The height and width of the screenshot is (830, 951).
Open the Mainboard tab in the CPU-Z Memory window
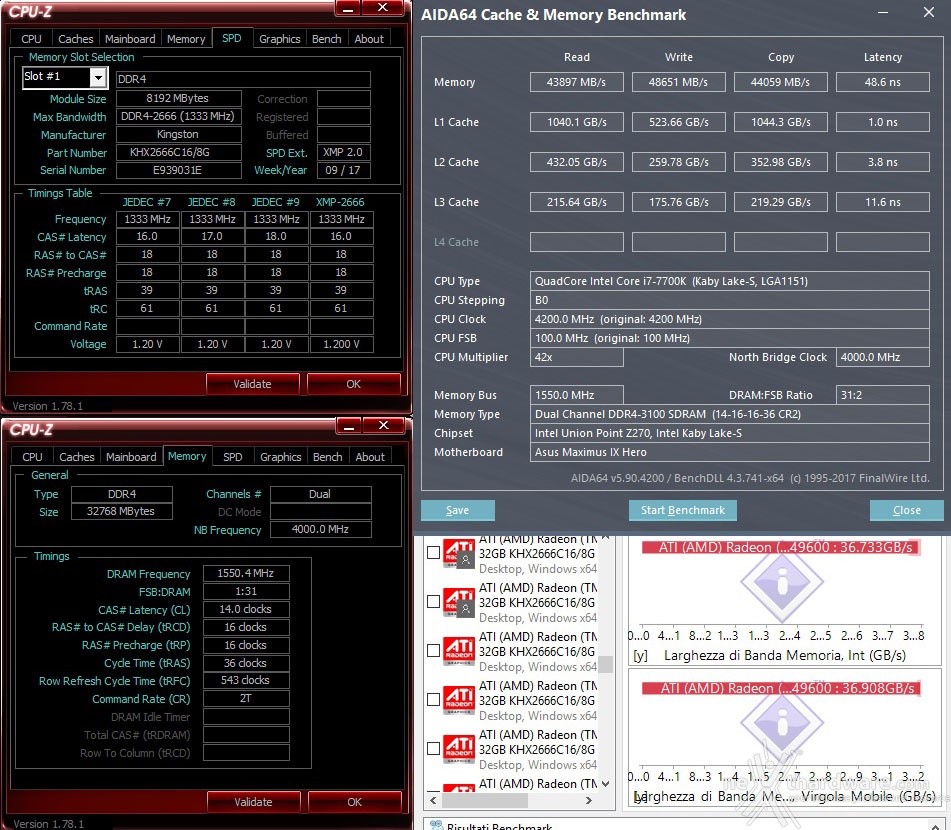pos(131,457)
